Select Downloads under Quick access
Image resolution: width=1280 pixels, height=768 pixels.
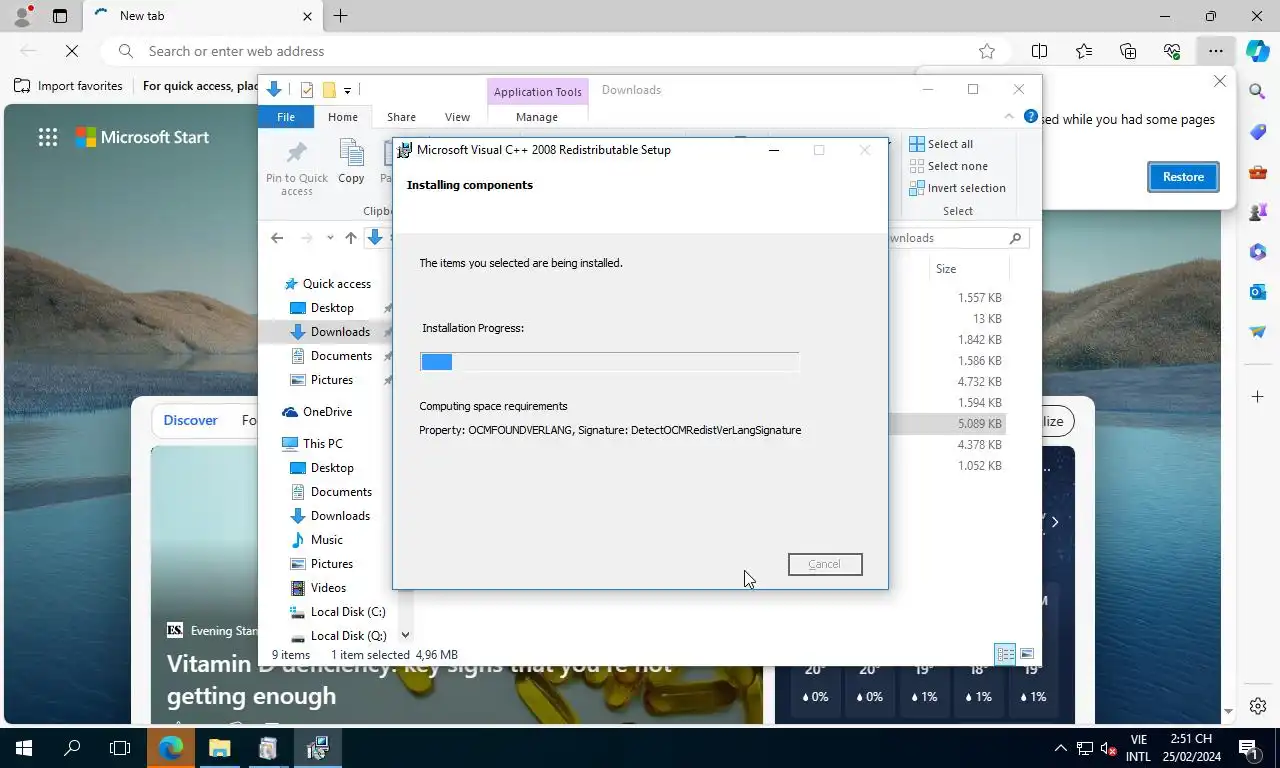pyautogui.click(x=340, y=332)
